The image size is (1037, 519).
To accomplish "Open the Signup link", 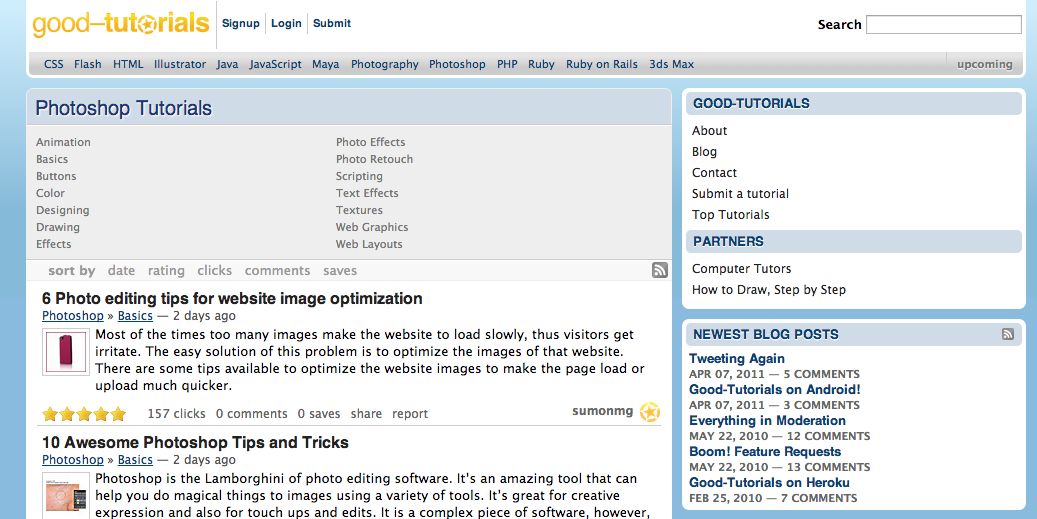I will [x=241, y=23].
